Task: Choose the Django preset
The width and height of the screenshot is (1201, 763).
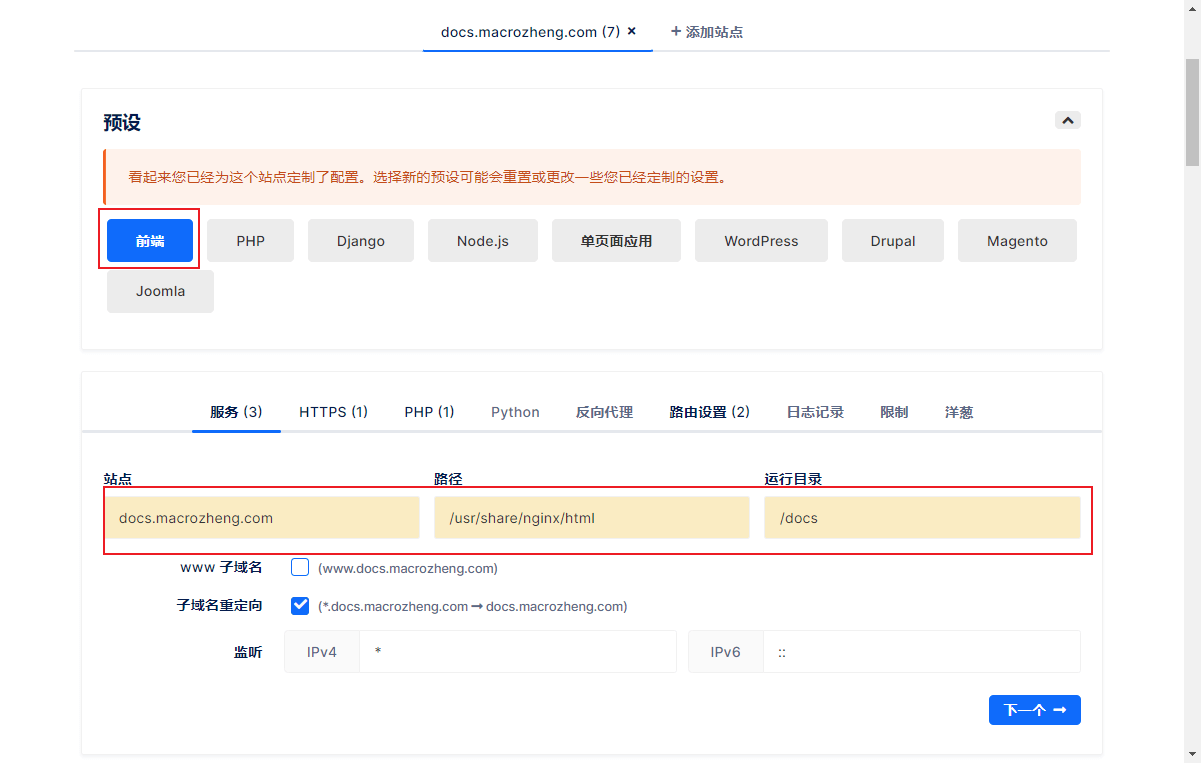Action: 361,241
